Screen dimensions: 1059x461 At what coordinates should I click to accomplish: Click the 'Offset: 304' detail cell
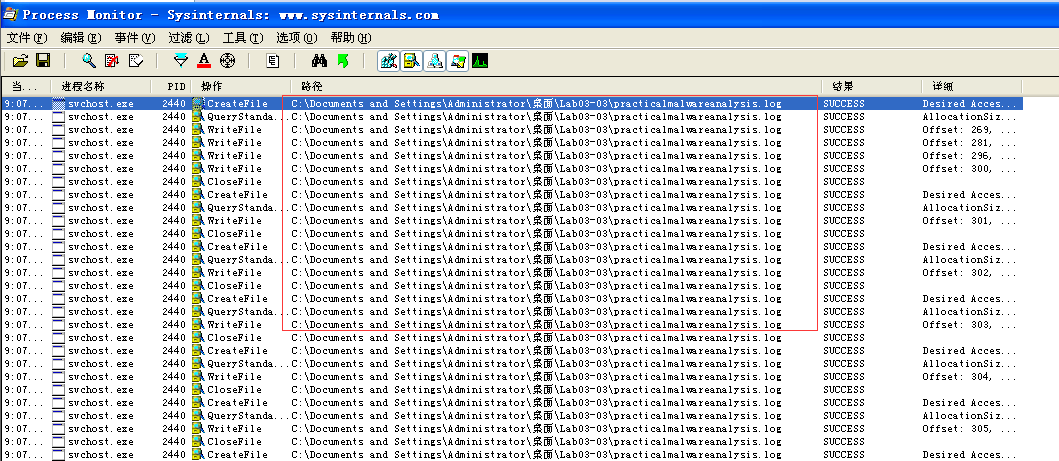[x=969, y=377]
